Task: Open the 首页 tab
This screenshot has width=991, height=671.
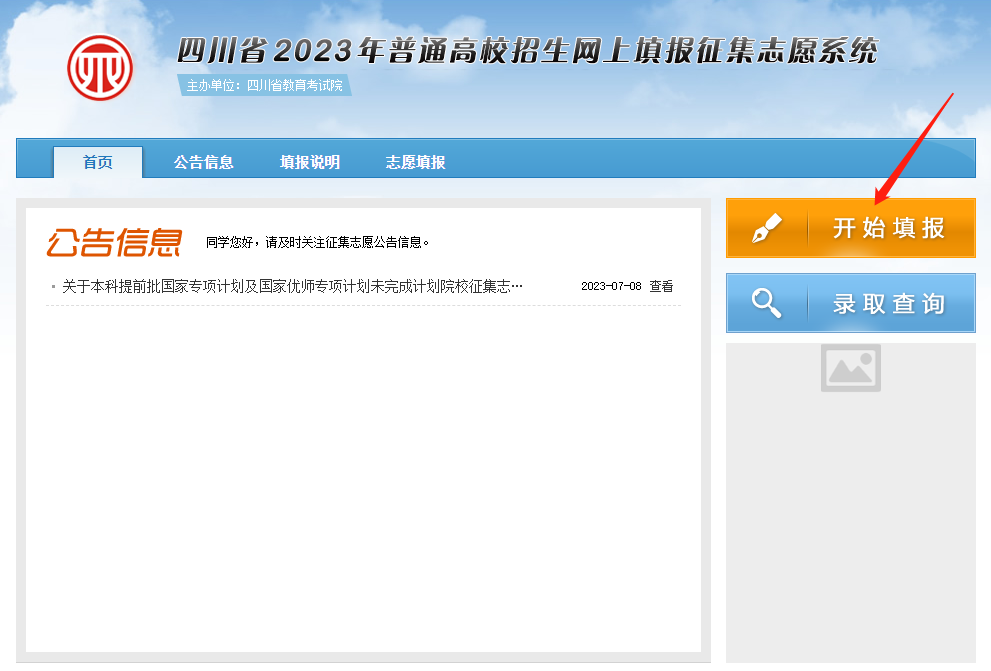Action: click(98, 162)
